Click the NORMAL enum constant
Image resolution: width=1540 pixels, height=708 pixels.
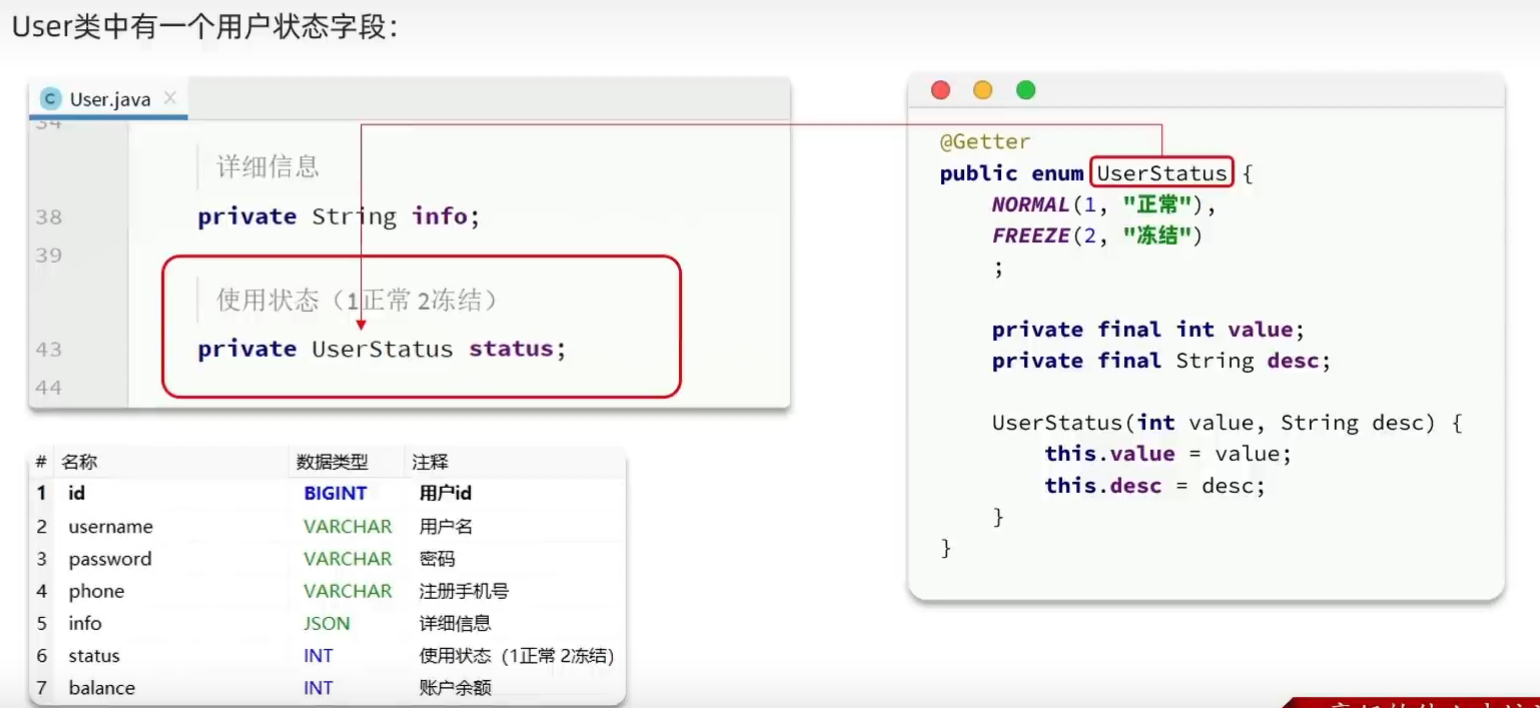pyautogui.click(x=1030, y=205)
